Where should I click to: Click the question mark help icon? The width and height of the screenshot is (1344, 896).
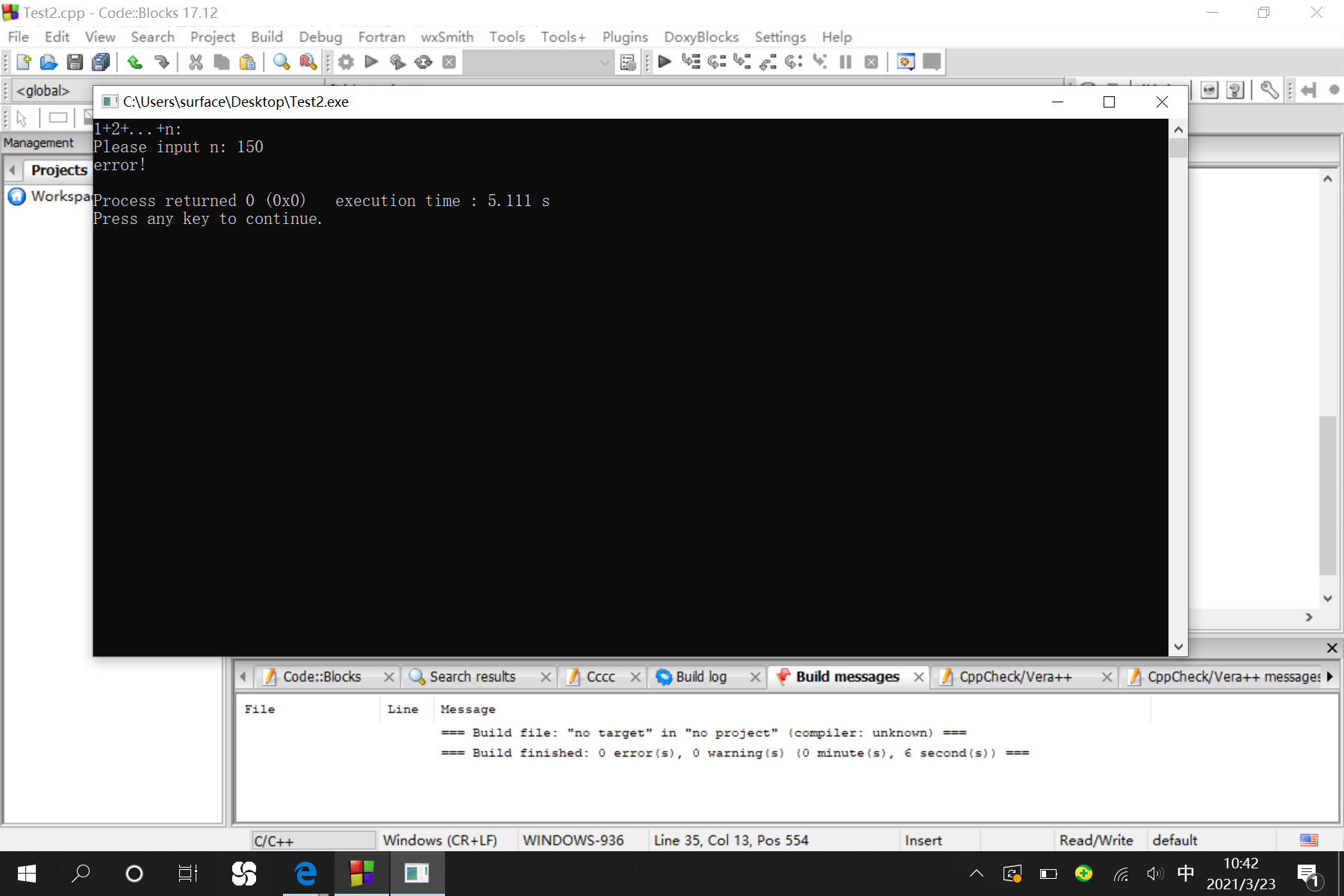pyautogui.click(x=1236, y=90)
